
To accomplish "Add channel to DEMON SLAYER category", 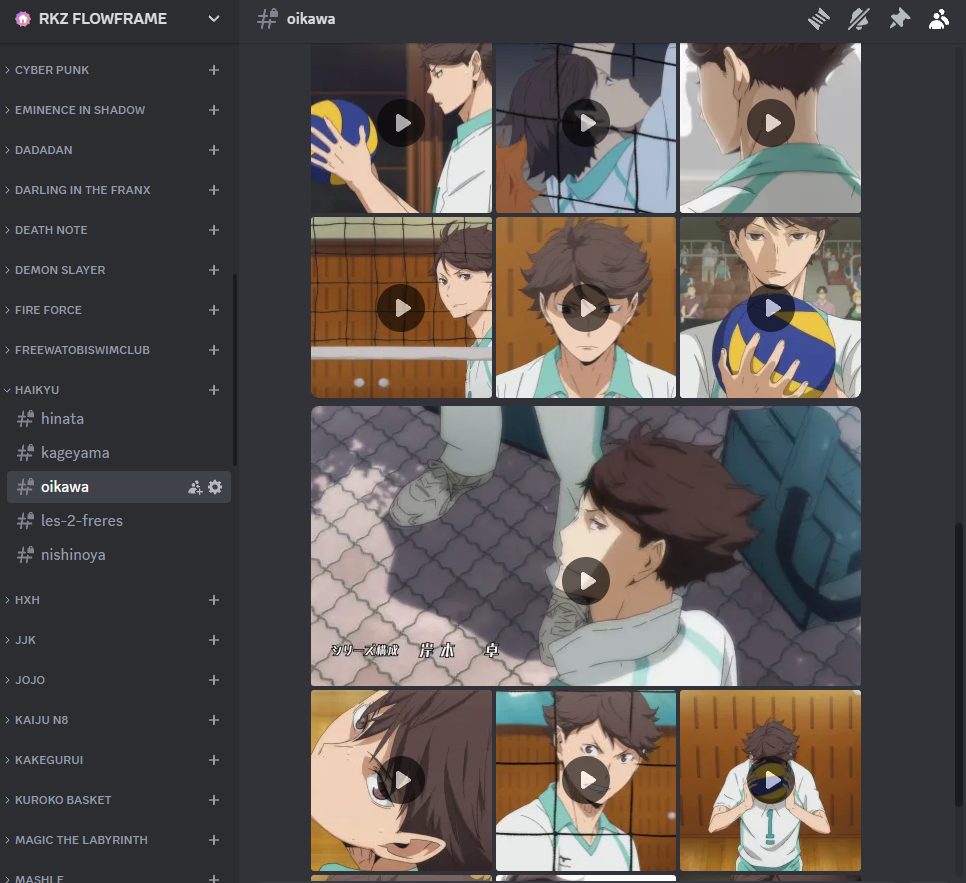I will [x=214, y=271].
